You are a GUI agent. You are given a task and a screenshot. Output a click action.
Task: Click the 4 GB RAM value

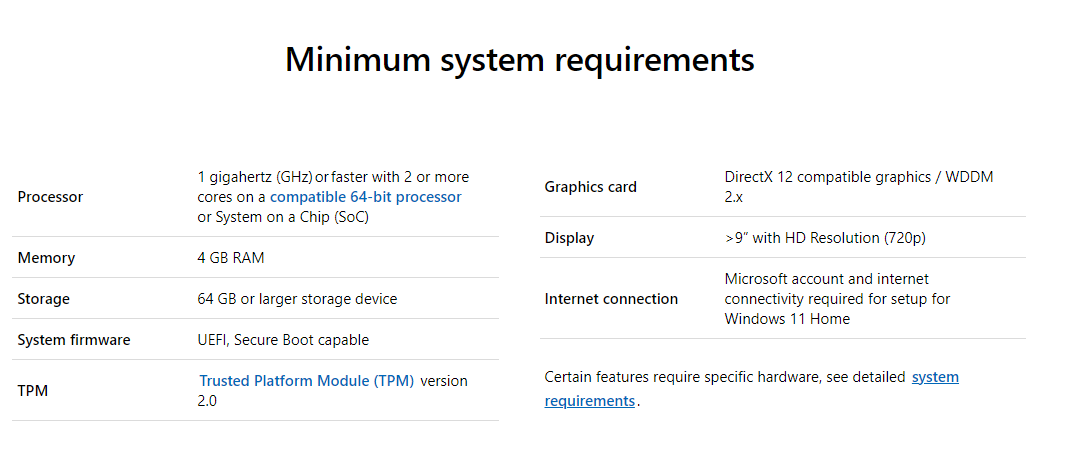point(231,258)
